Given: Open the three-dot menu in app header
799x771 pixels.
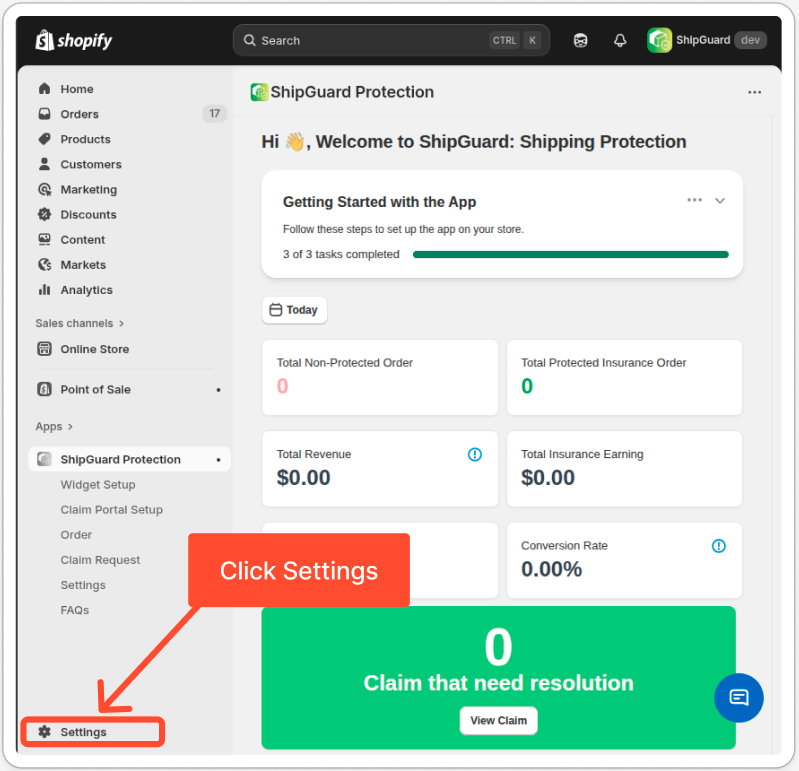Looking at the screenshot, I should pos(755,92).
